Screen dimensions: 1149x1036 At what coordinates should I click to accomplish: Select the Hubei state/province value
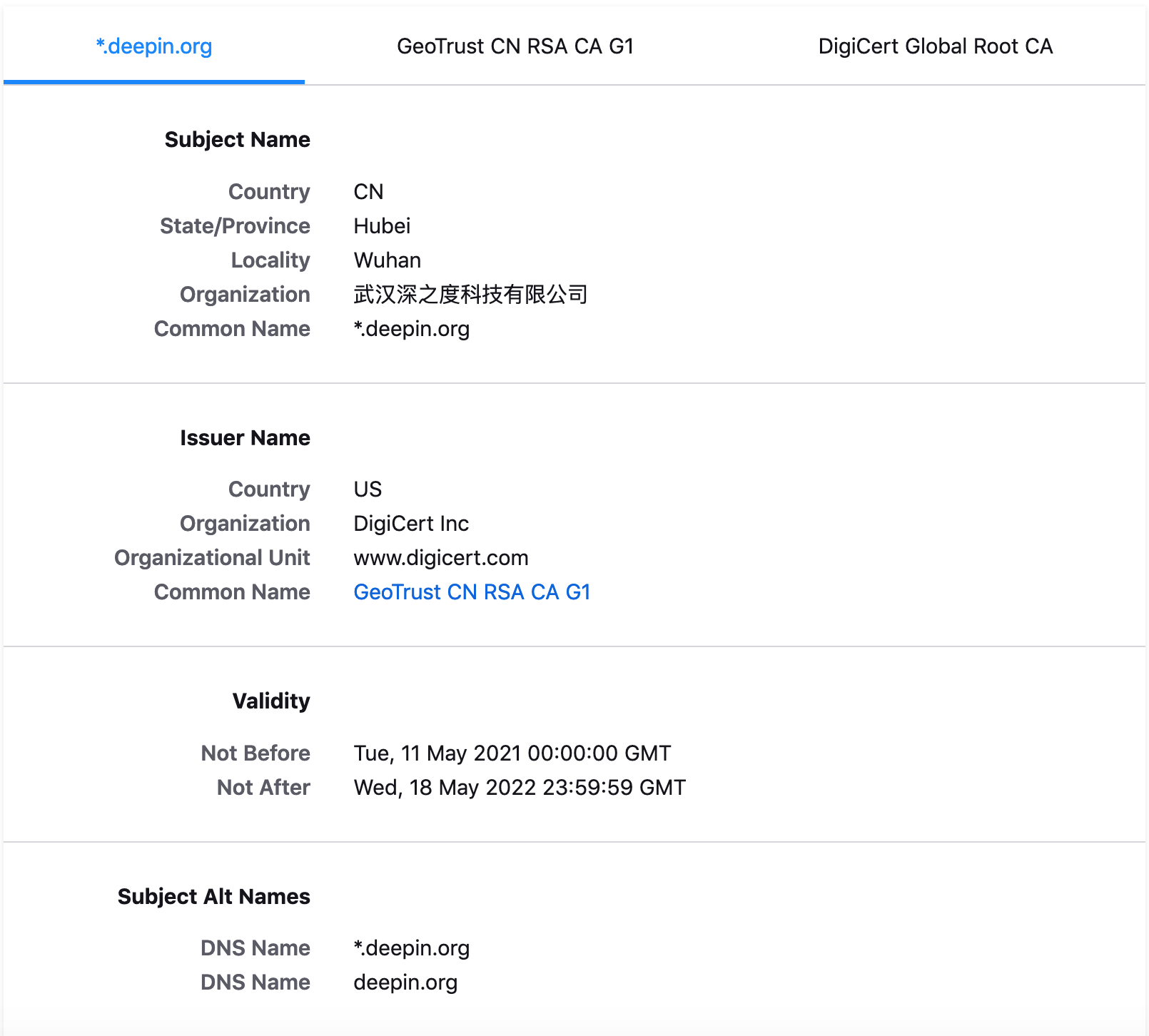pos(382,226)
